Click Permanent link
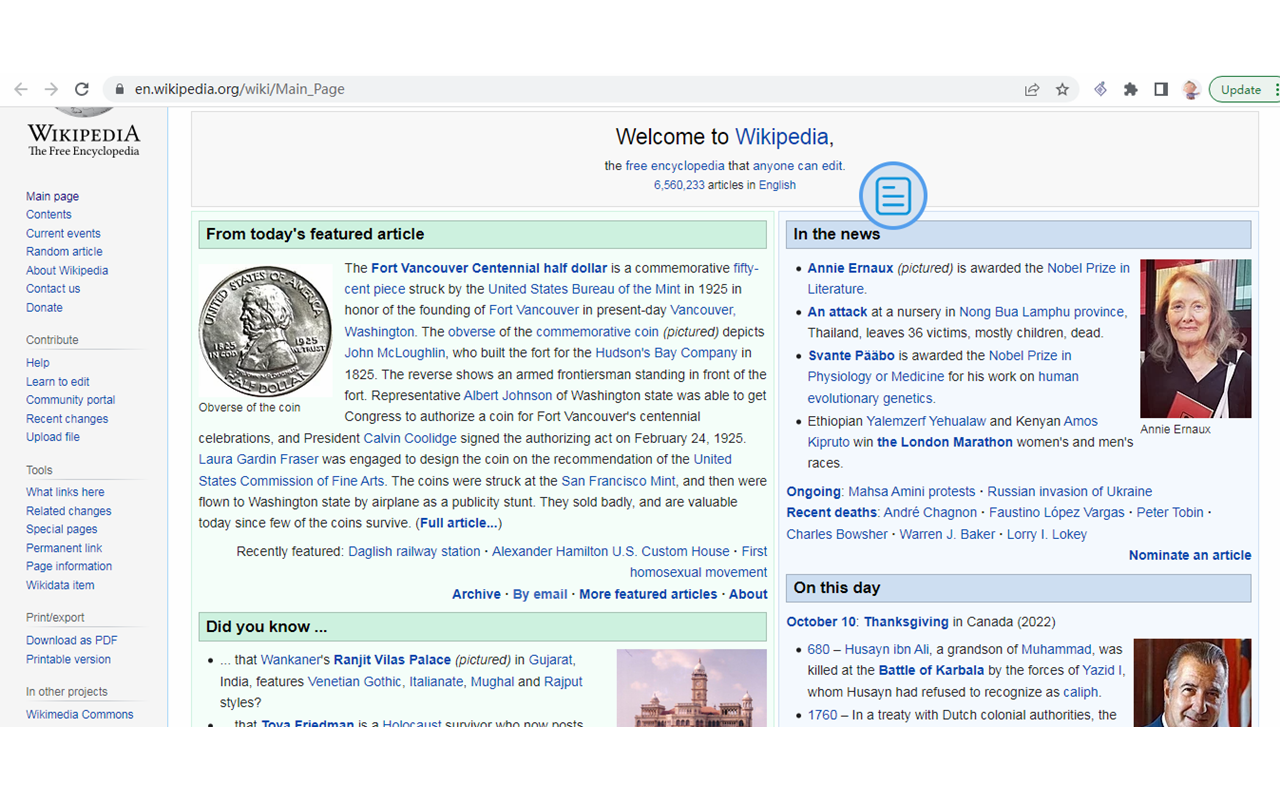This screenshot has height=800, width=1280. click(x=64, y=548)
